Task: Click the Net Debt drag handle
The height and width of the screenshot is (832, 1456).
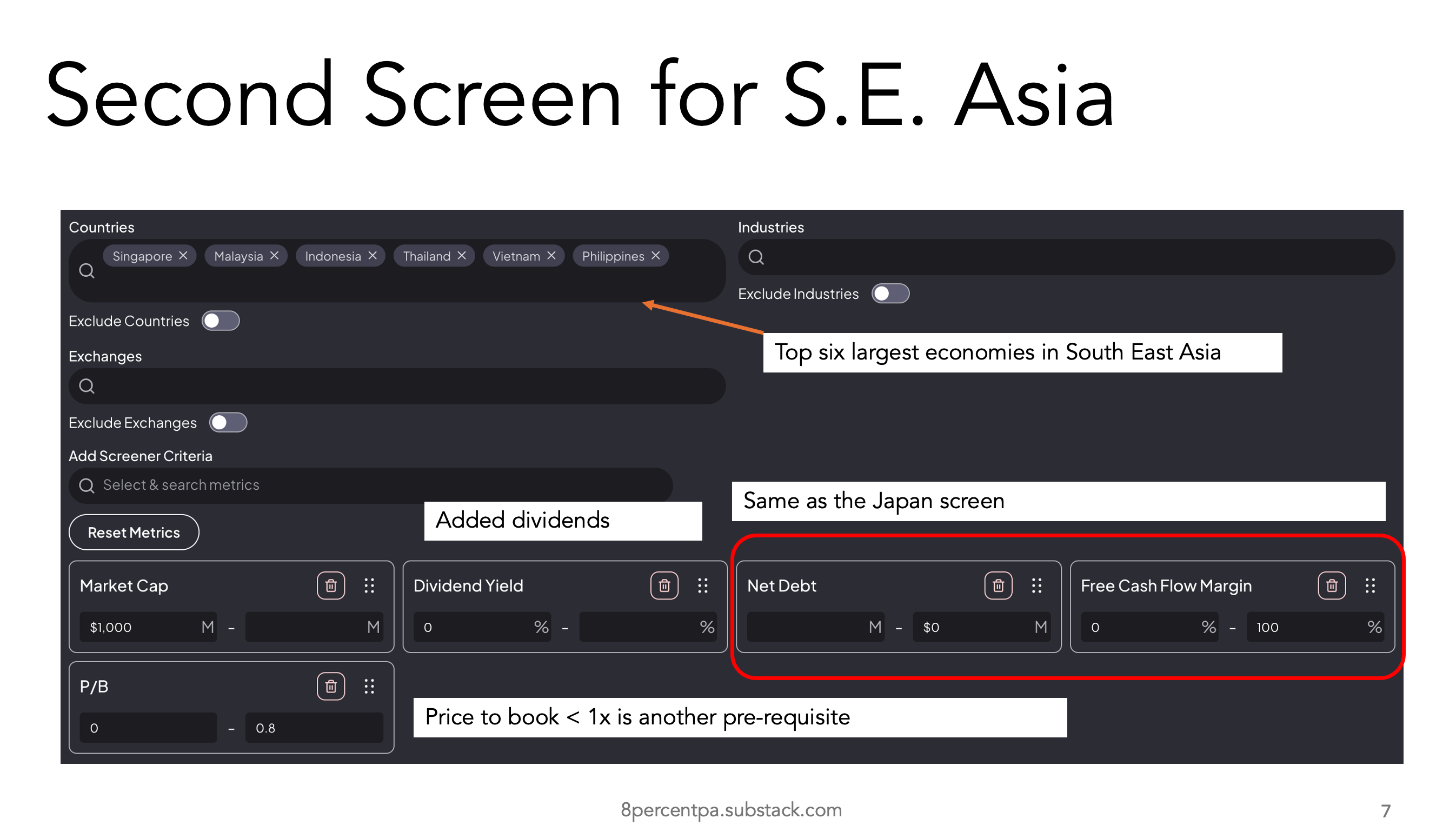Action: [x=1036, y=585]
